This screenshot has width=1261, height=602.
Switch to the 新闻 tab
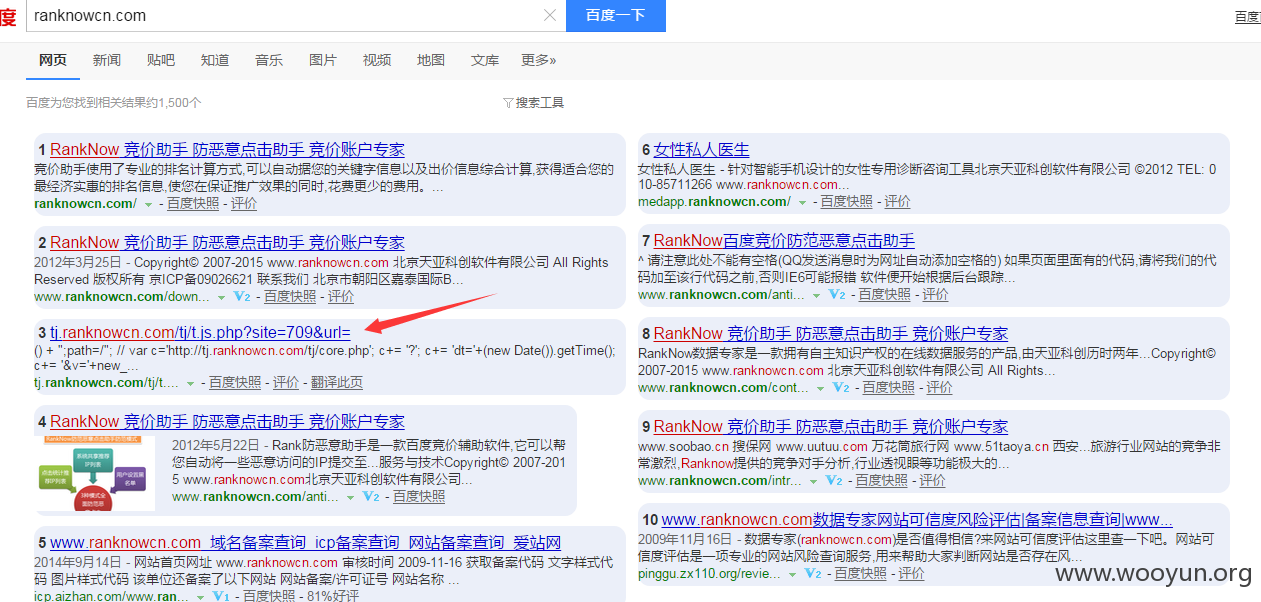point(107,60)
